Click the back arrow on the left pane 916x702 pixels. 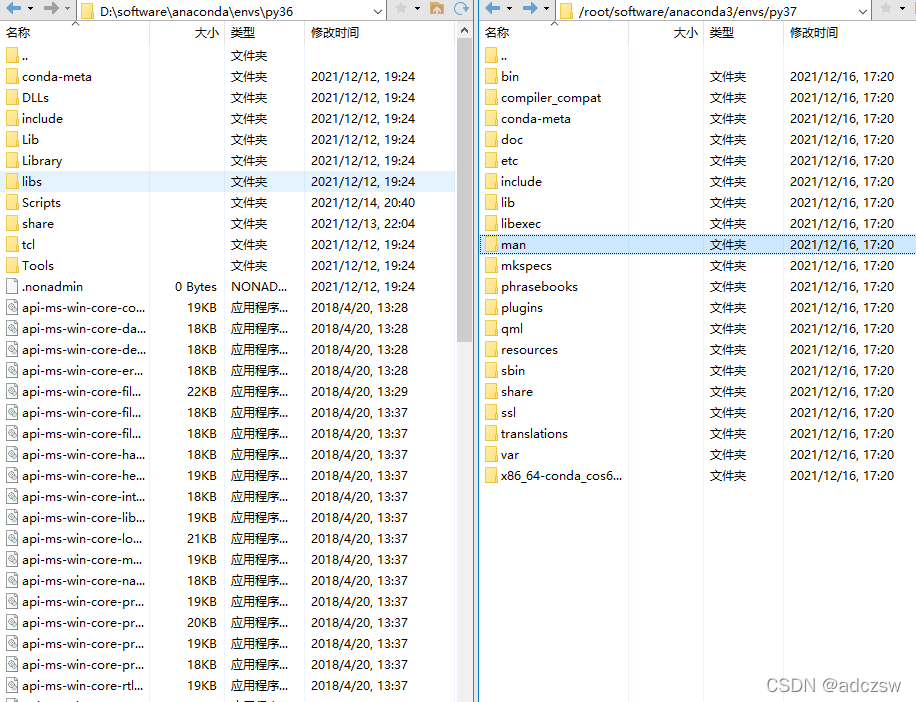coord(12,10)
